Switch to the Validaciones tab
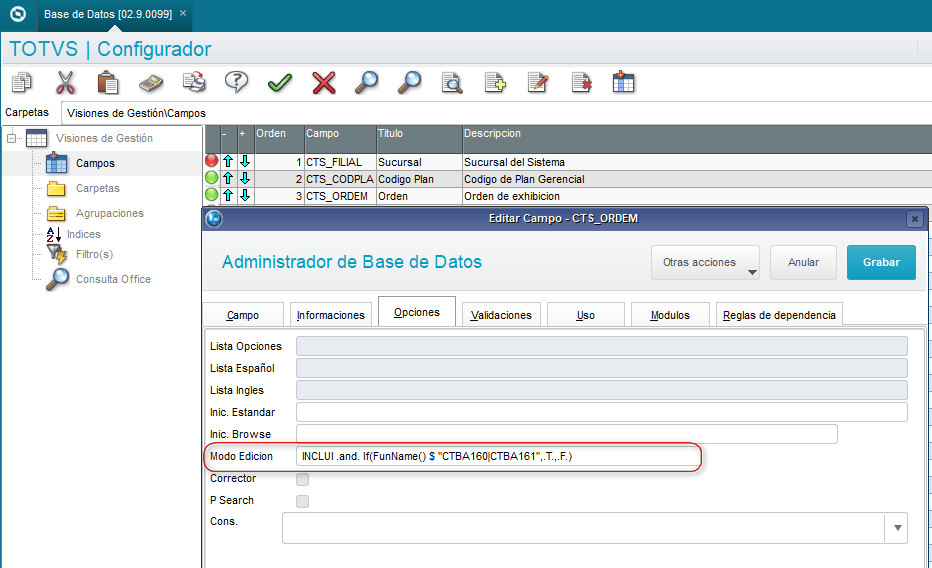Viewport: 932px width, 568px height. [x=501, y=315]
